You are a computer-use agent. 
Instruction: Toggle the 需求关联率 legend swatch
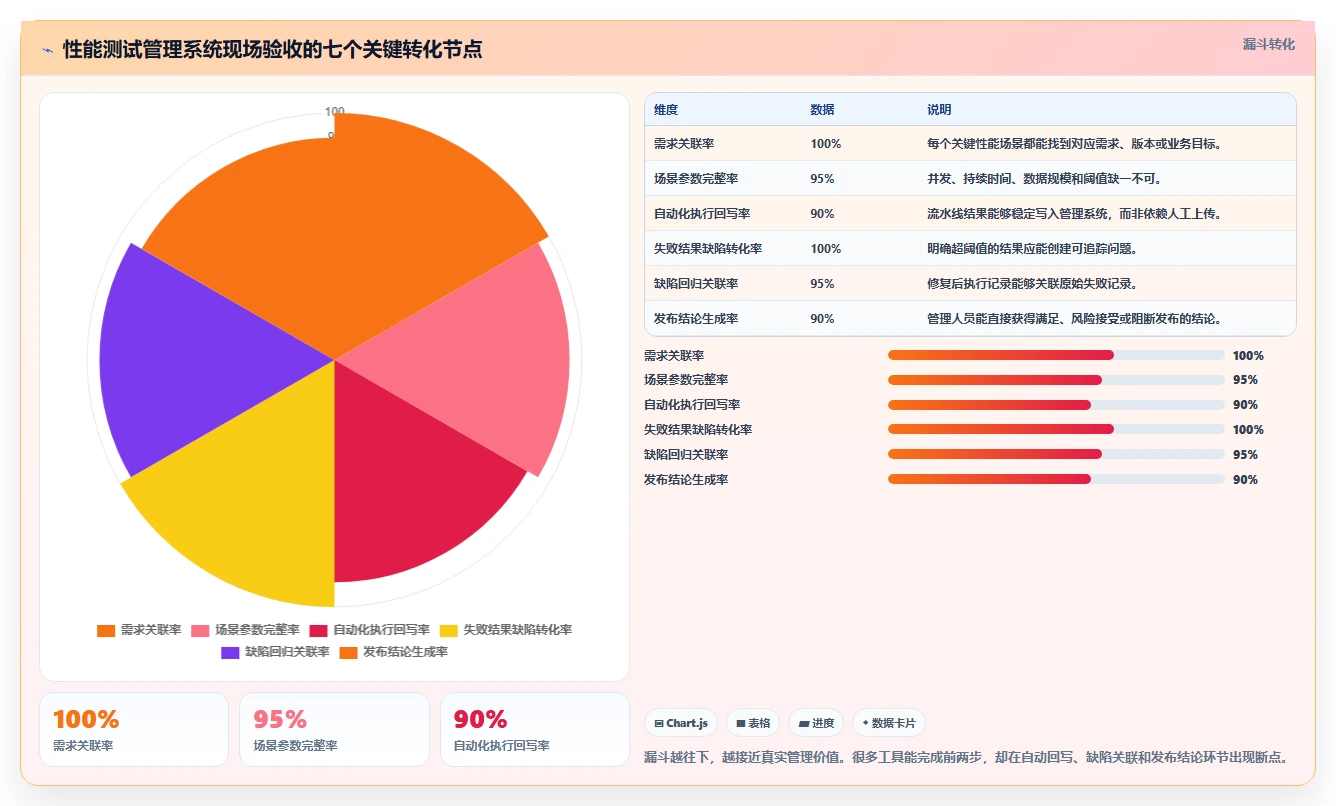coord(106,630)
